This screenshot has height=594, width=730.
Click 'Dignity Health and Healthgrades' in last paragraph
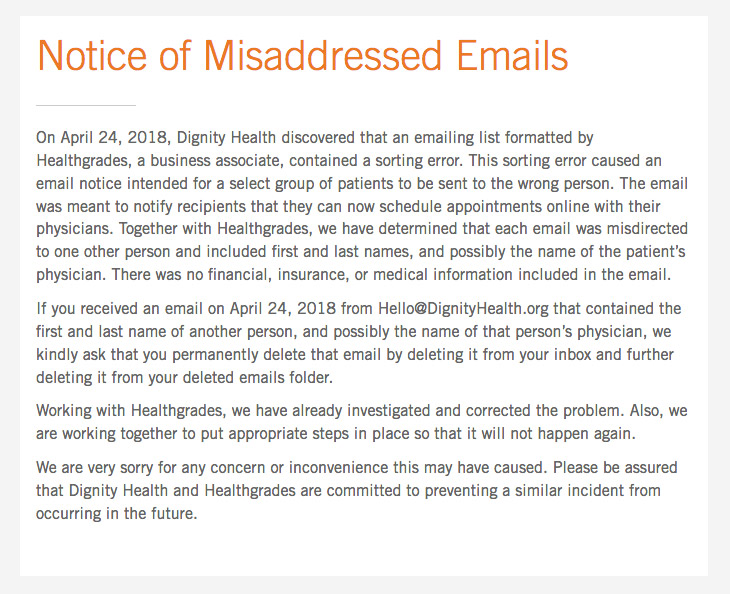(182, 491)
